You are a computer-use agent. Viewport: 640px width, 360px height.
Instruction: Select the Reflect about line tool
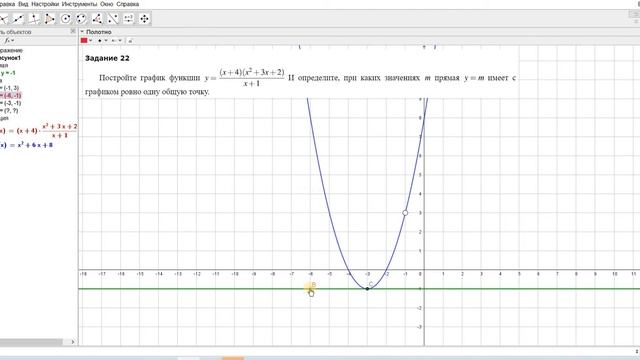(113, 19)
